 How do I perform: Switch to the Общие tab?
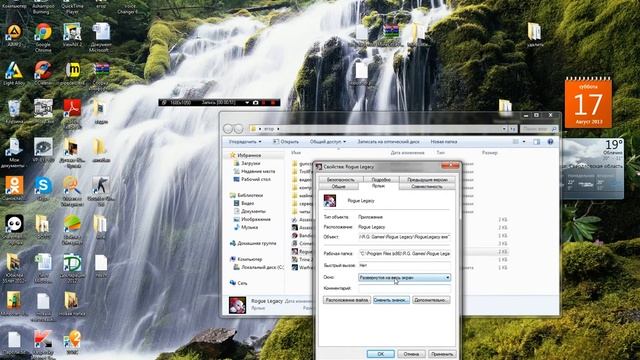coord(339,187)
